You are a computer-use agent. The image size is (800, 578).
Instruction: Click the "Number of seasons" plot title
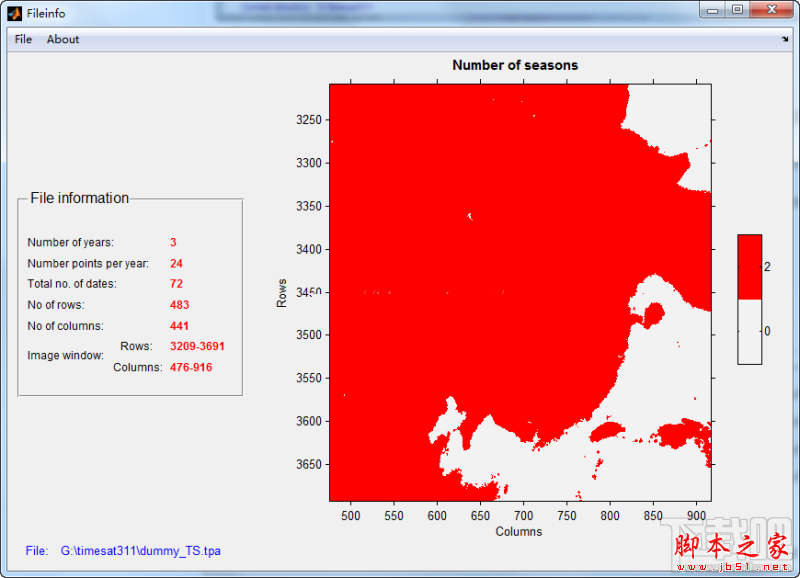pyautogui.click(x=515, y=65)
